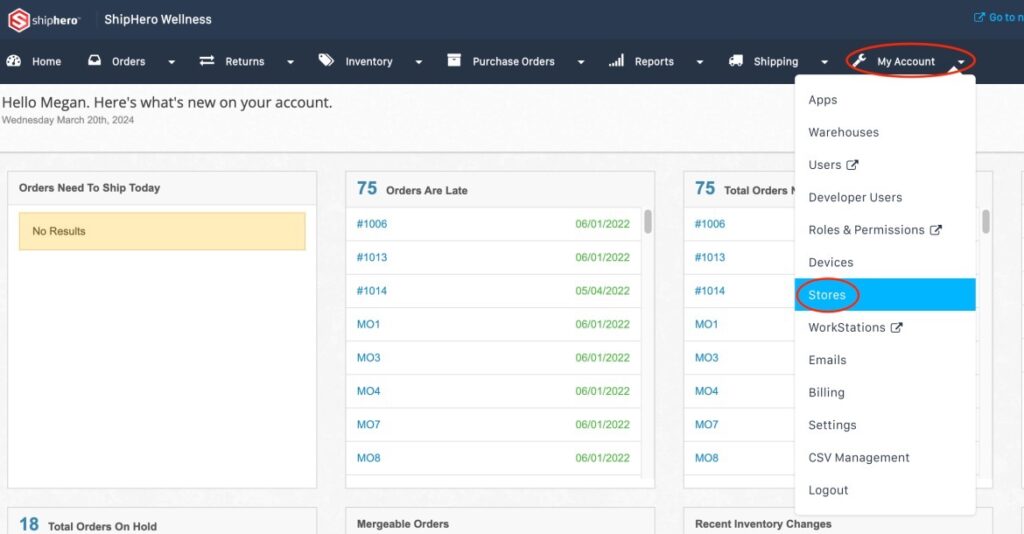Open late order MO7 link
The height and width of the screenshot is (534, 1024).
click(x=368, y=424)
